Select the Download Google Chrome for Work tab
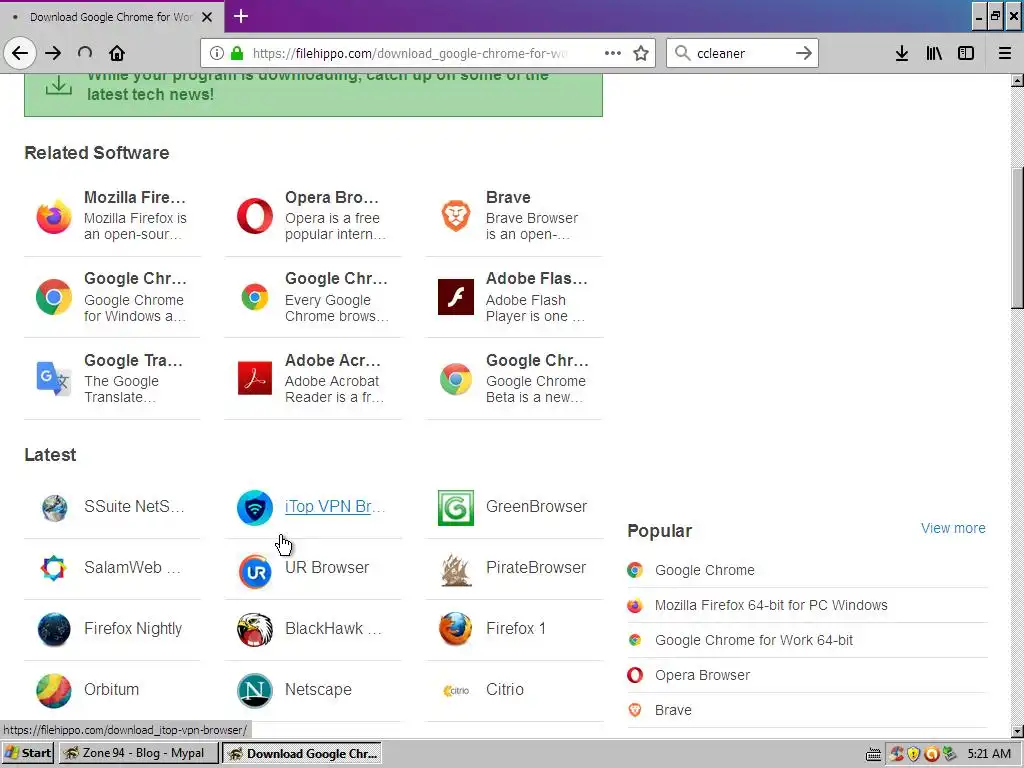Viewport: 1024px width, 768px height. [112, 17]
